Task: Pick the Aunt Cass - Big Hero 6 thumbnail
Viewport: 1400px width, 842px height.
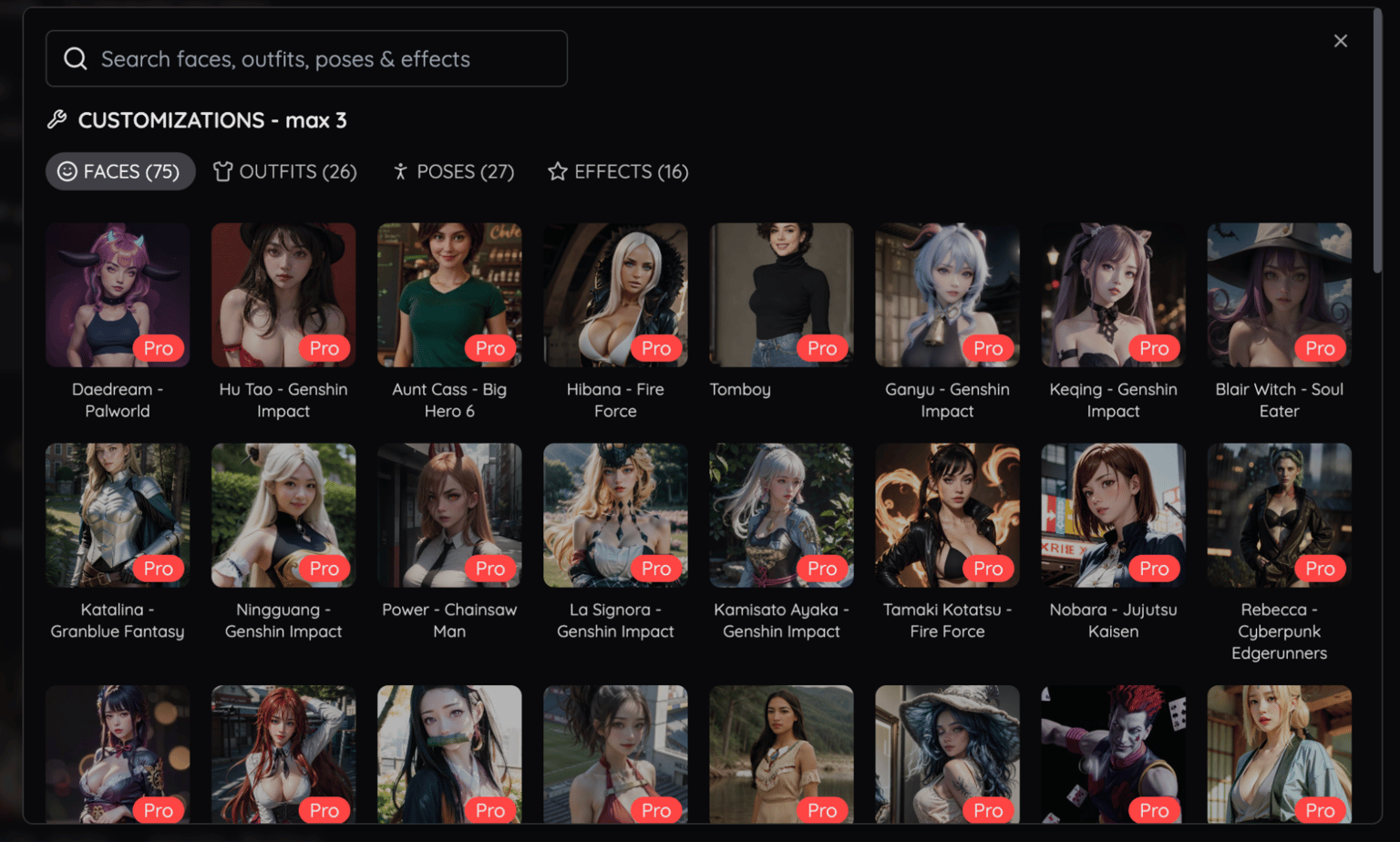Action: pyautogui.click(x=449, y=295)
